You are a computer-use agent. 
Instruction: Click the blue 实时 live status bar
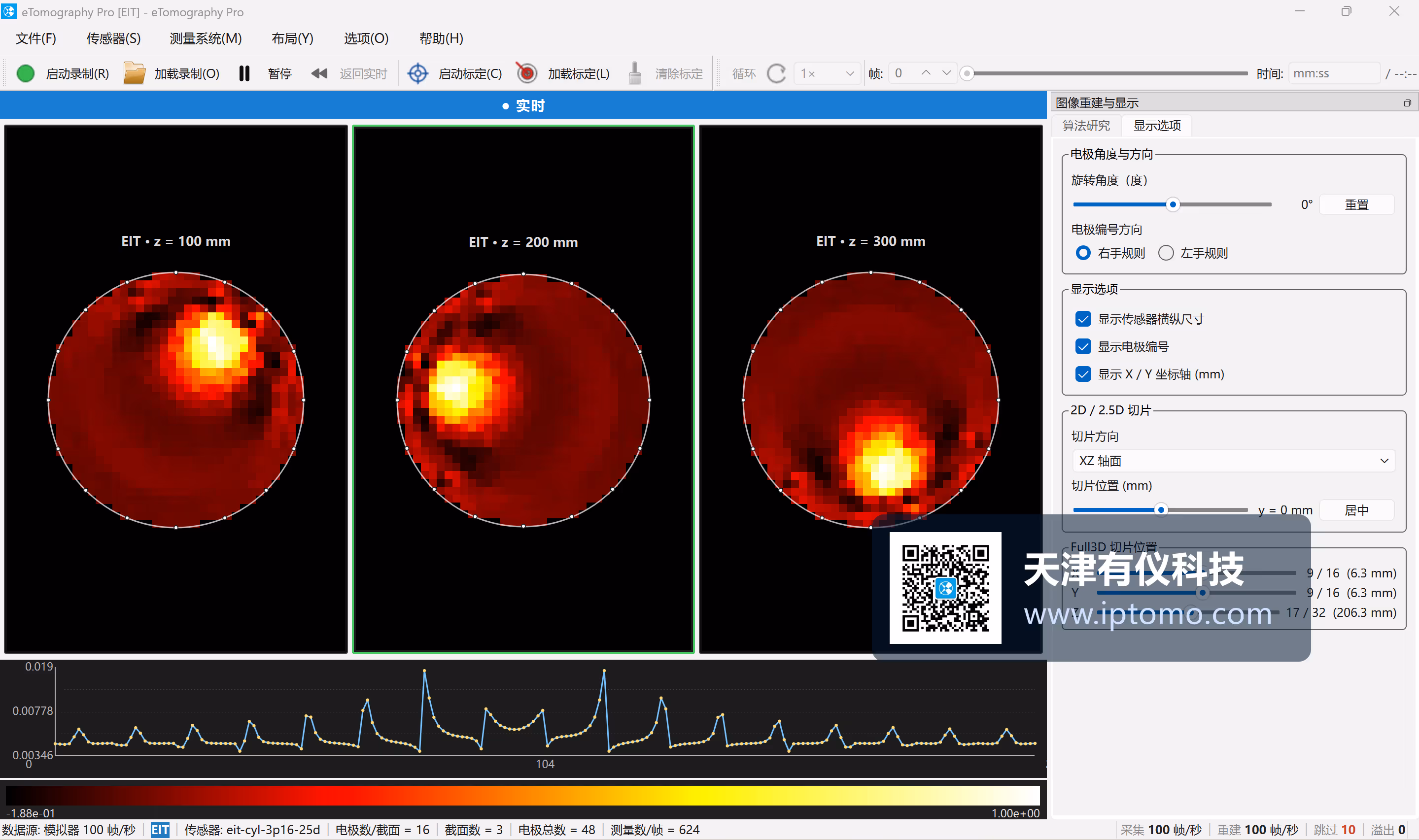coord(523,105)
